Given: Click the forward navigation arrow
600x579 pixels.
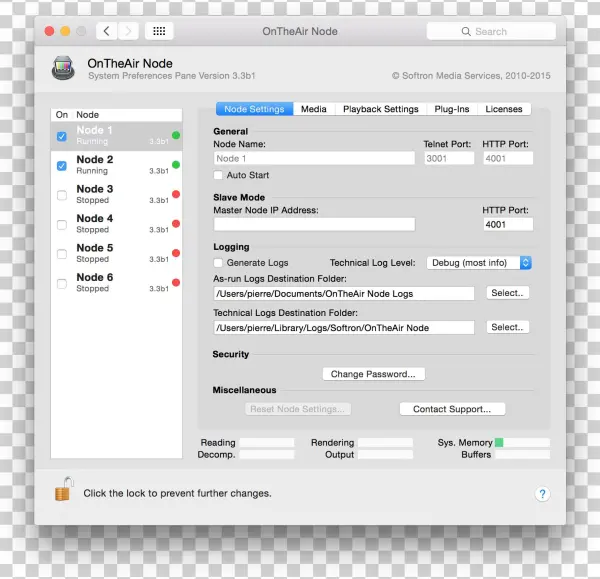Looking at the screenshot, I should [128, 31].
